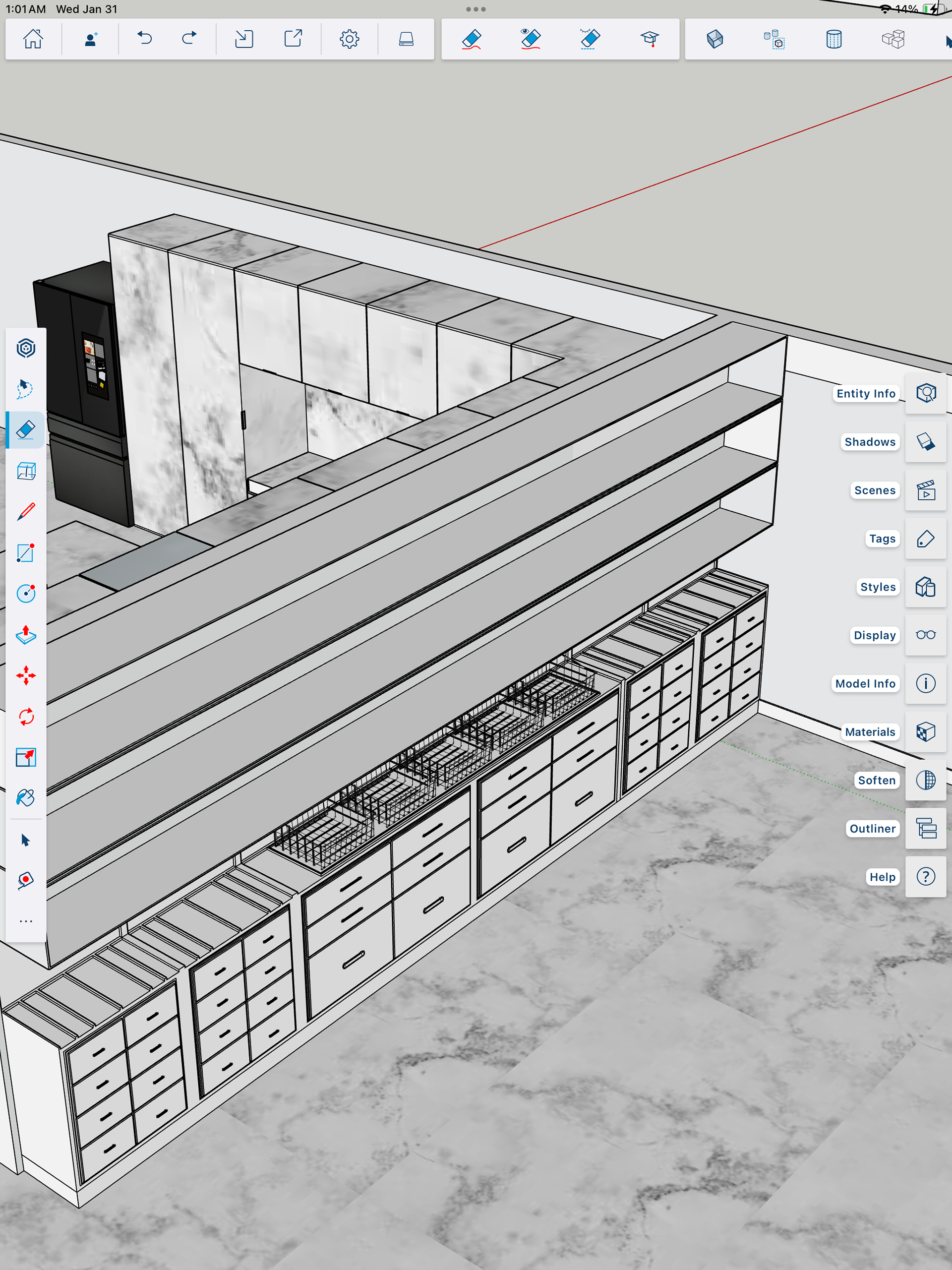Click the Help label
This screenshot has height=1270, width=952.
coord(882,877)
